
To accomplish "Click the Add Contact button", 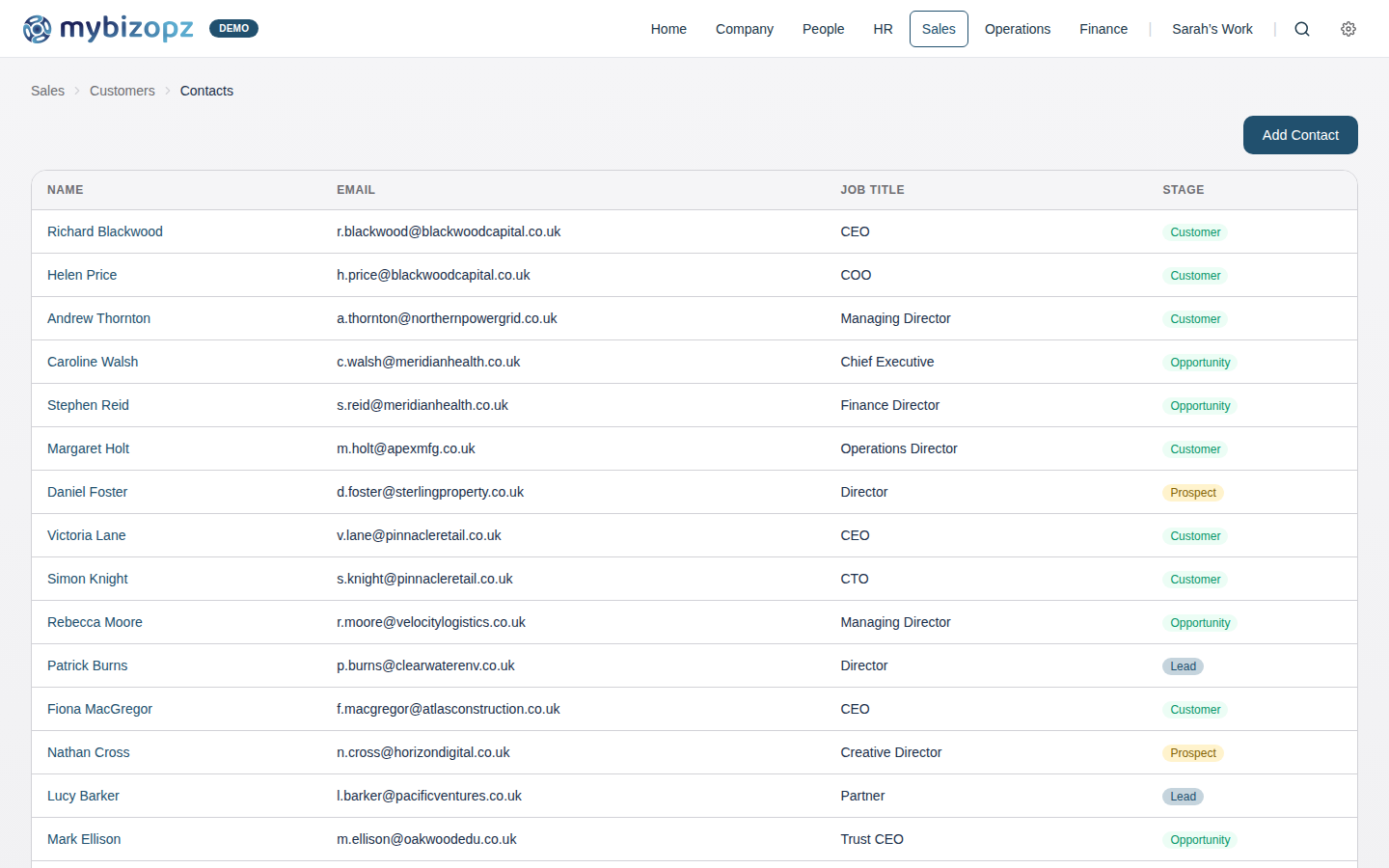I will click(x=1300, y=135).
